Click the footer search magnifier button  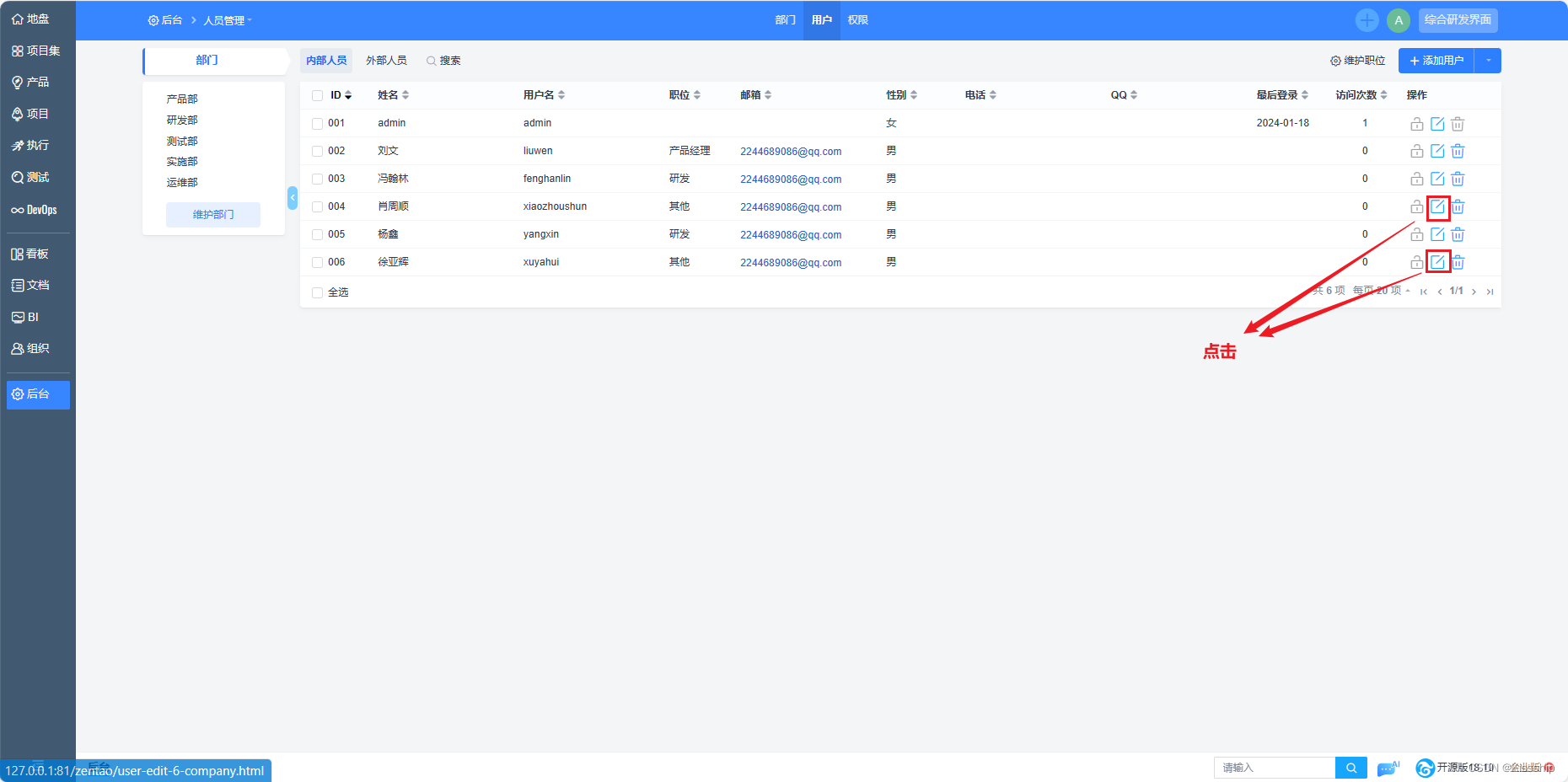coord(1351,768)
